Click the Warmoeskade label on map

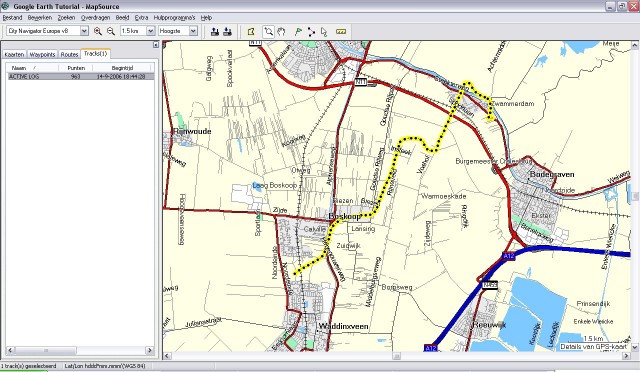tap(443, 196)
